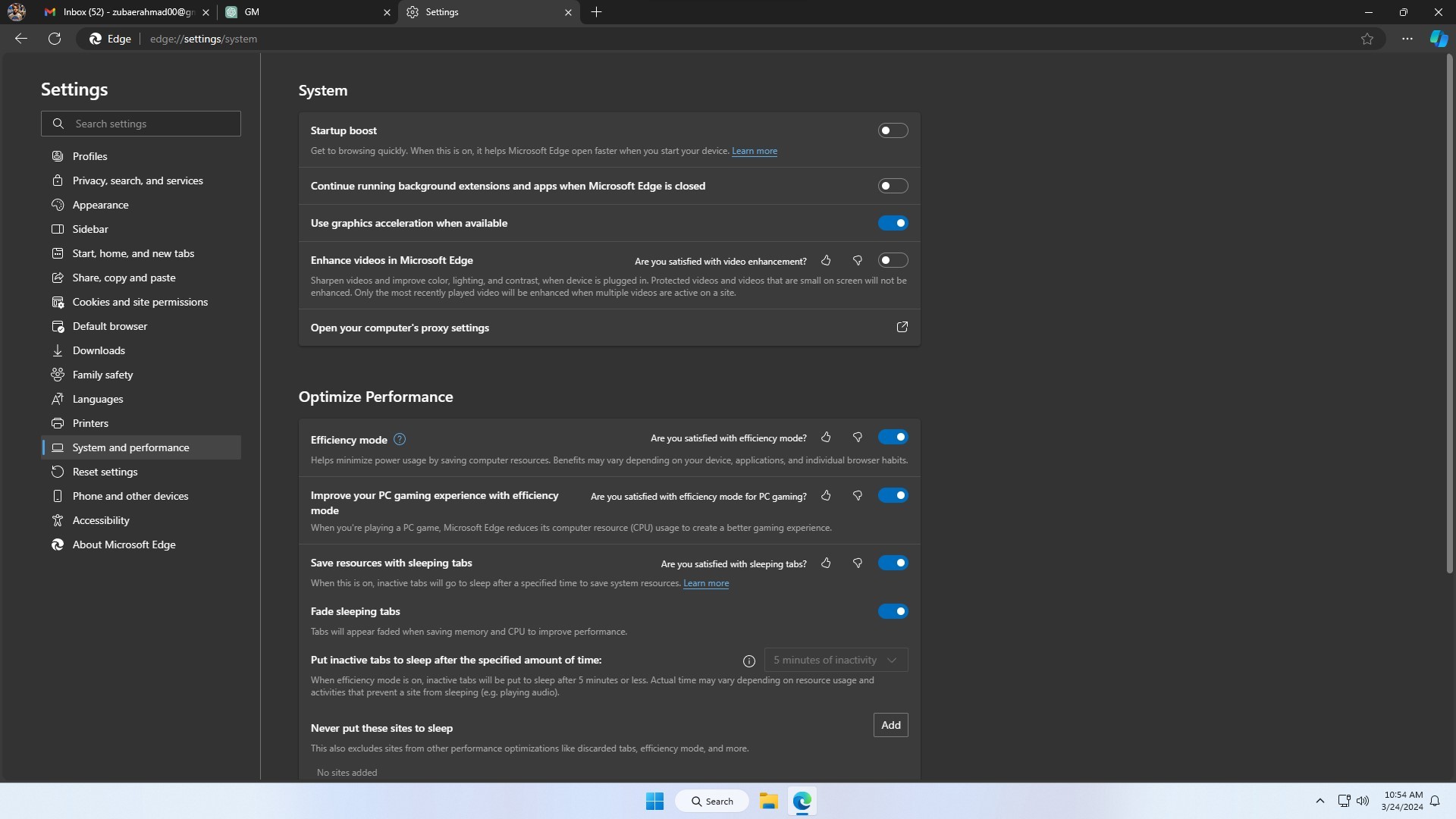Switch to the GM tab

tap(307, 12)
